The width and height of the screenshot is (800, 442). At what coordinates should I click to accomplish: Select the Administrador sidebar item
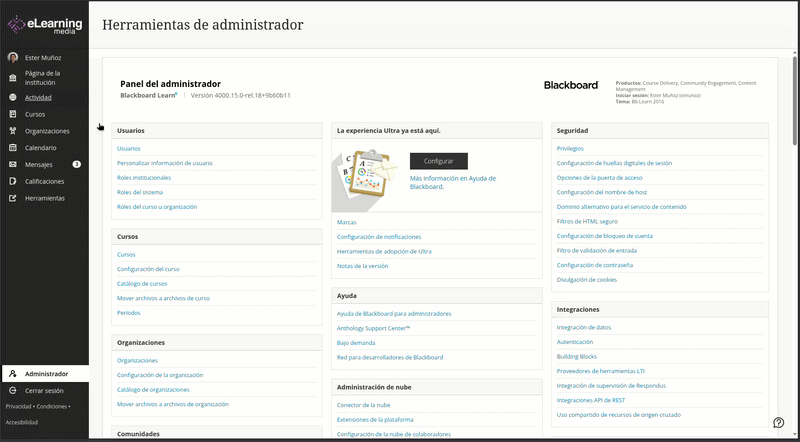click(45, 374)
